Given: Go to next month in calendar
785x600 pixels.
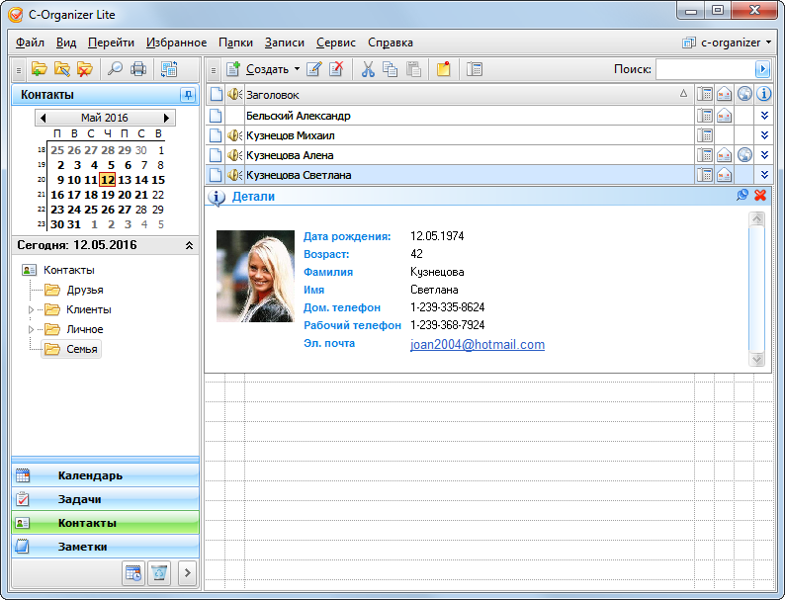Looking at the screenshot, I should [x=166, y=118].
